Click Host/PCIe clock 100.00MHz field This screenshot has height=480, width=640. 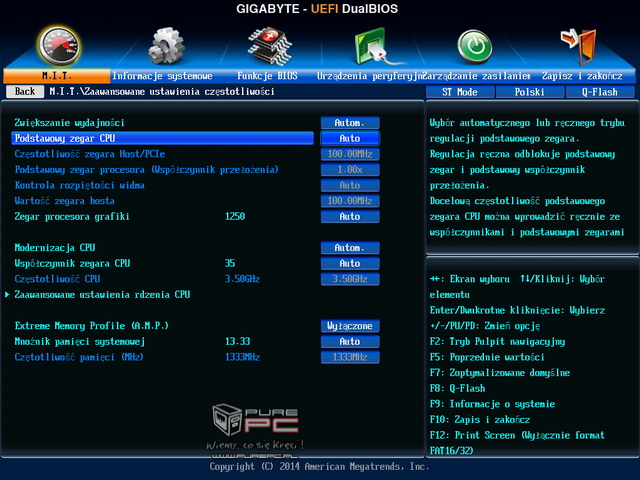[x=350, y=154]
